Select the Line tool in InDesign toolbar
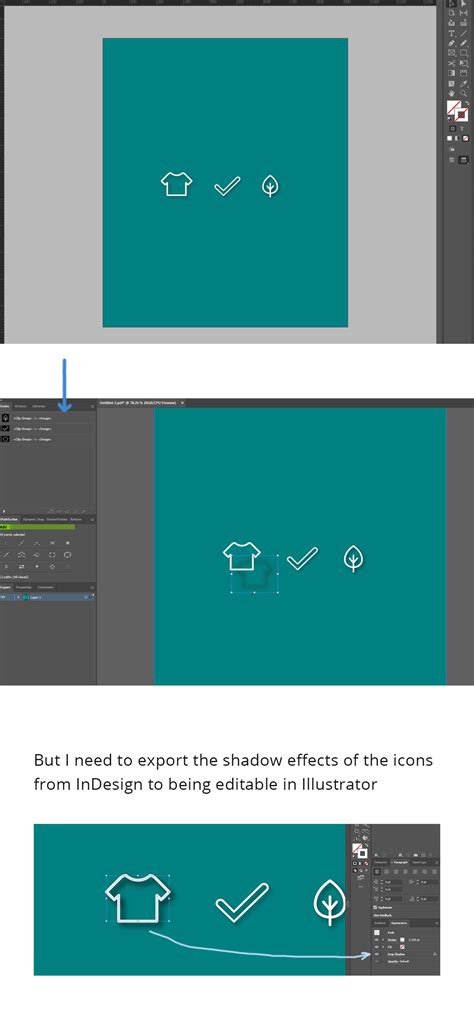The height and width of the screenshot is (1035, 474). tap(463, 33)
